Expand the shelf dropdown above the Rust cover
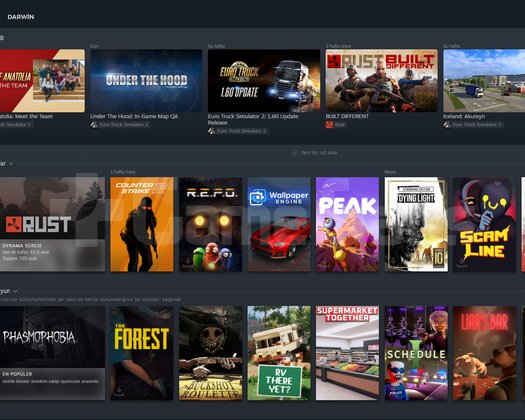 pyautogui.click(x=11, y=164)
